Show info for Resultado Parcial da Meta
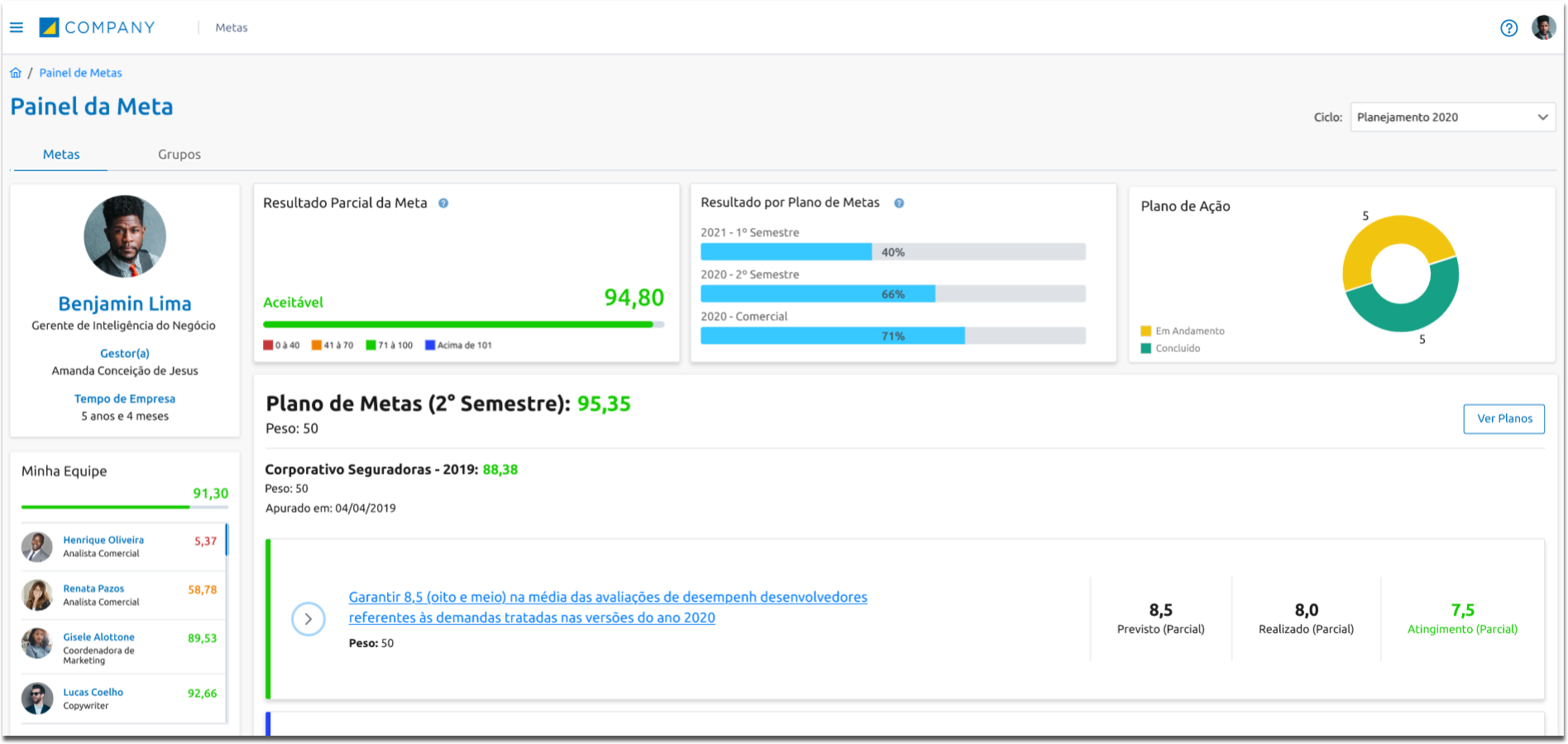 443,203
